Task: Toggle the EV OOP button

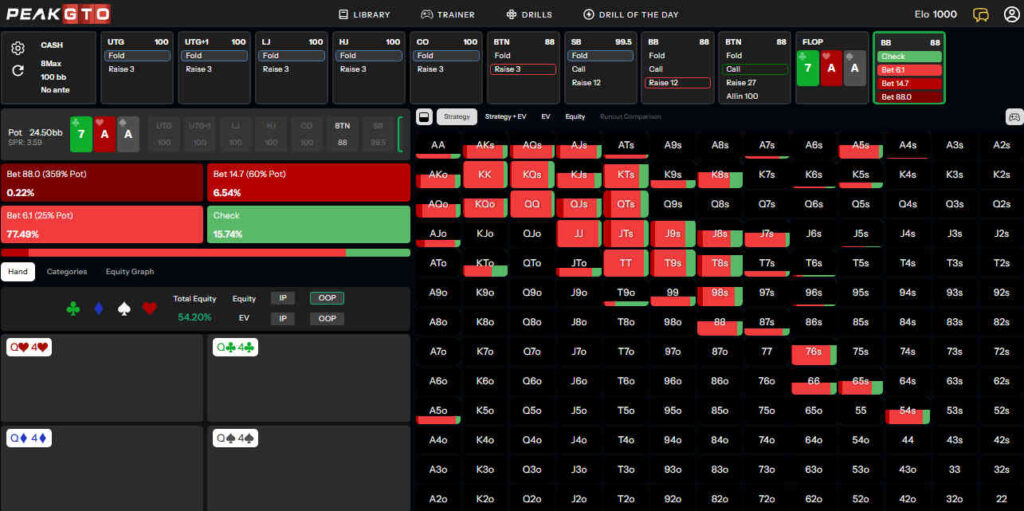Action: 323,318
